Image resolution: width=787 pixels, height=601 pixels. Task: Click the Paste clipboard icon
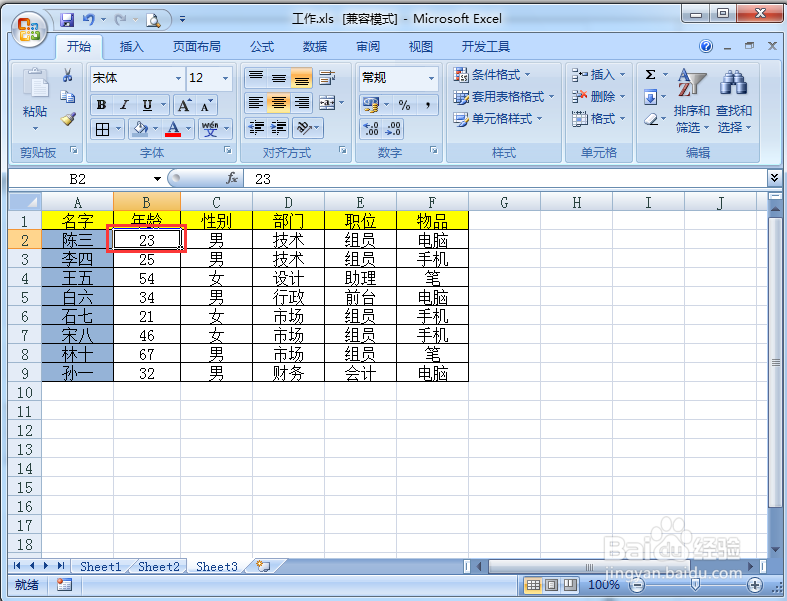pos(35,83)
